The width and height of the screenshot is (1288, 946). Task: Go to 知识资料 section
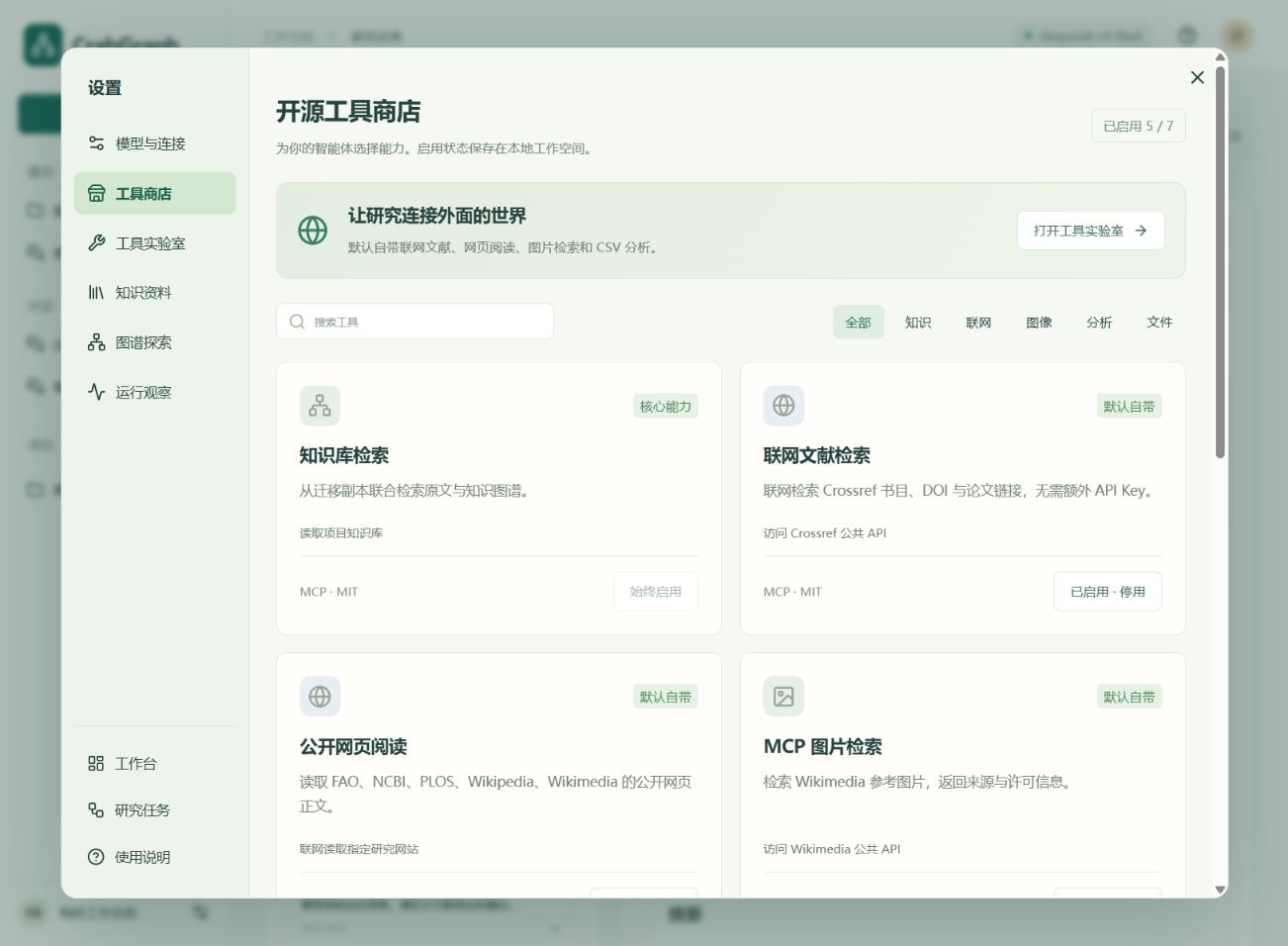(154, 292)
